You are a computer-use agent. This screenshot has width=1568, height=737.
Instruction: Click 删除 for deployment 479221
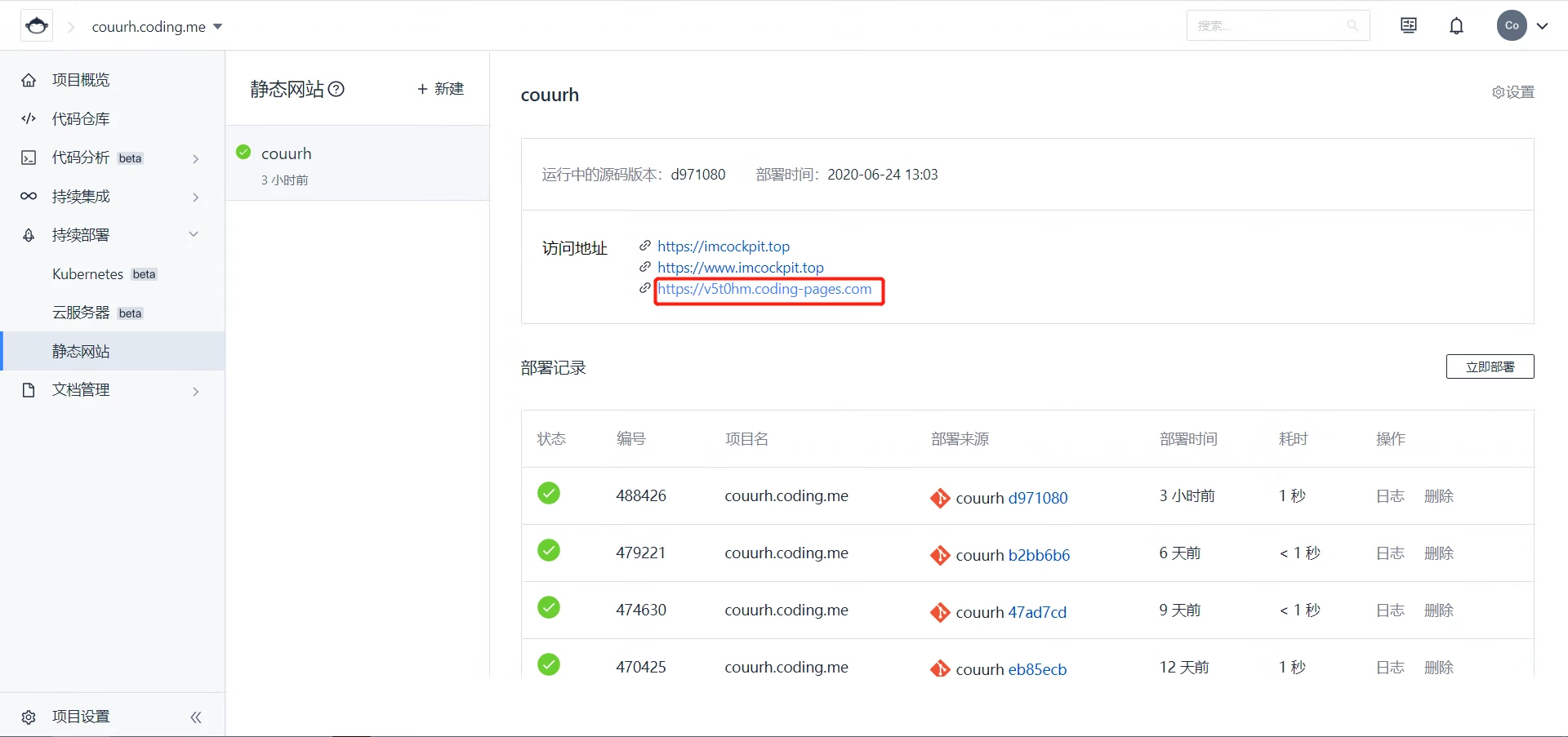coord(1439,553)
